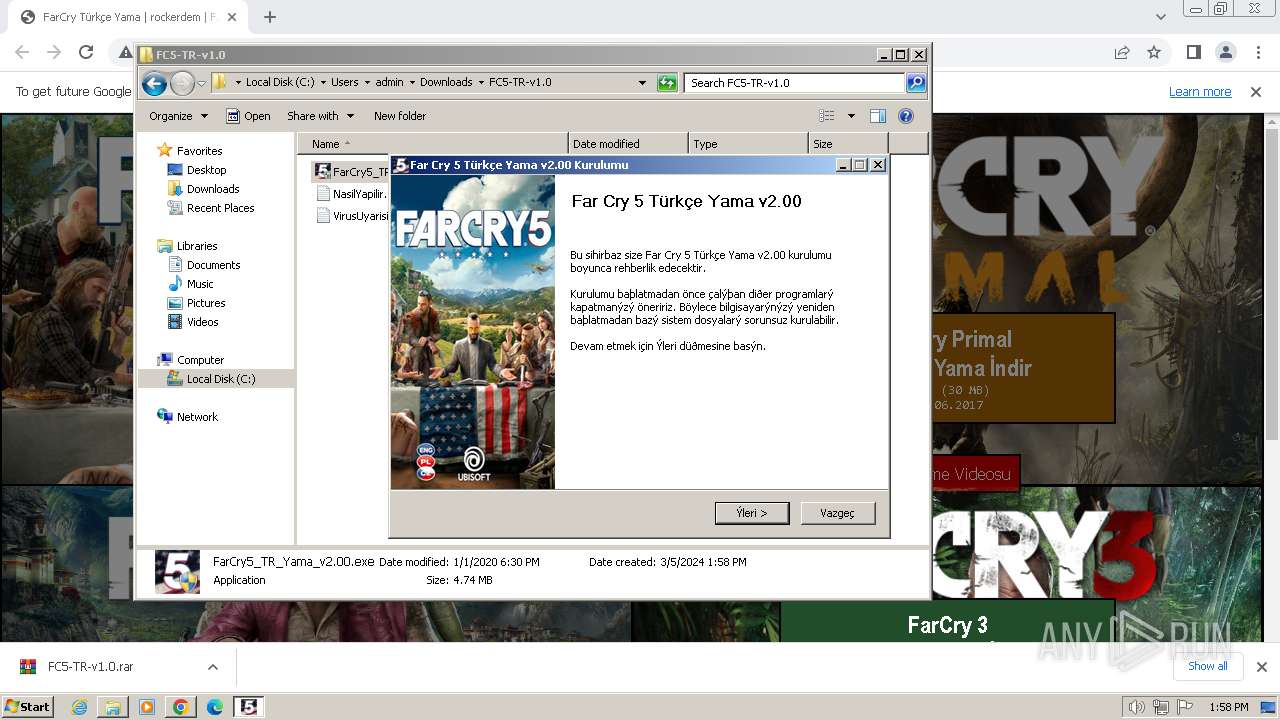Open the Organize dropdown menu
Viewport: 1280px width, 720px height.
click(x=179, y=116)
